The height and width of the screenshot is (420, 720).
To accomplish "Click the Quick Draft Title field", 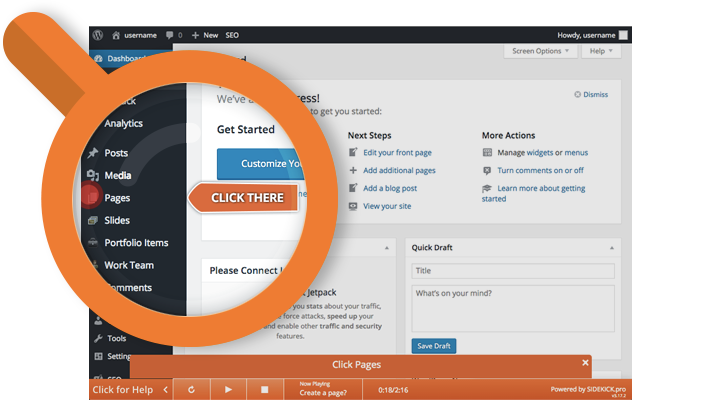I will 512,270.
